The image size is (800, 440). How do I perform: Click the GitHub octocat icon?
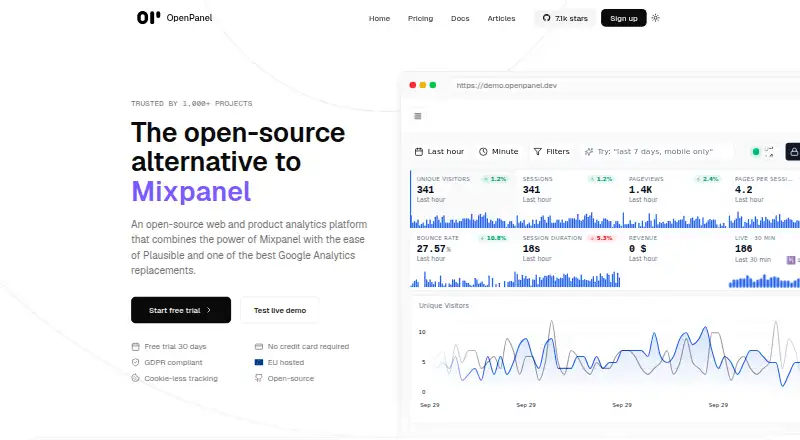pyautogui.click(x=546, y=18)
